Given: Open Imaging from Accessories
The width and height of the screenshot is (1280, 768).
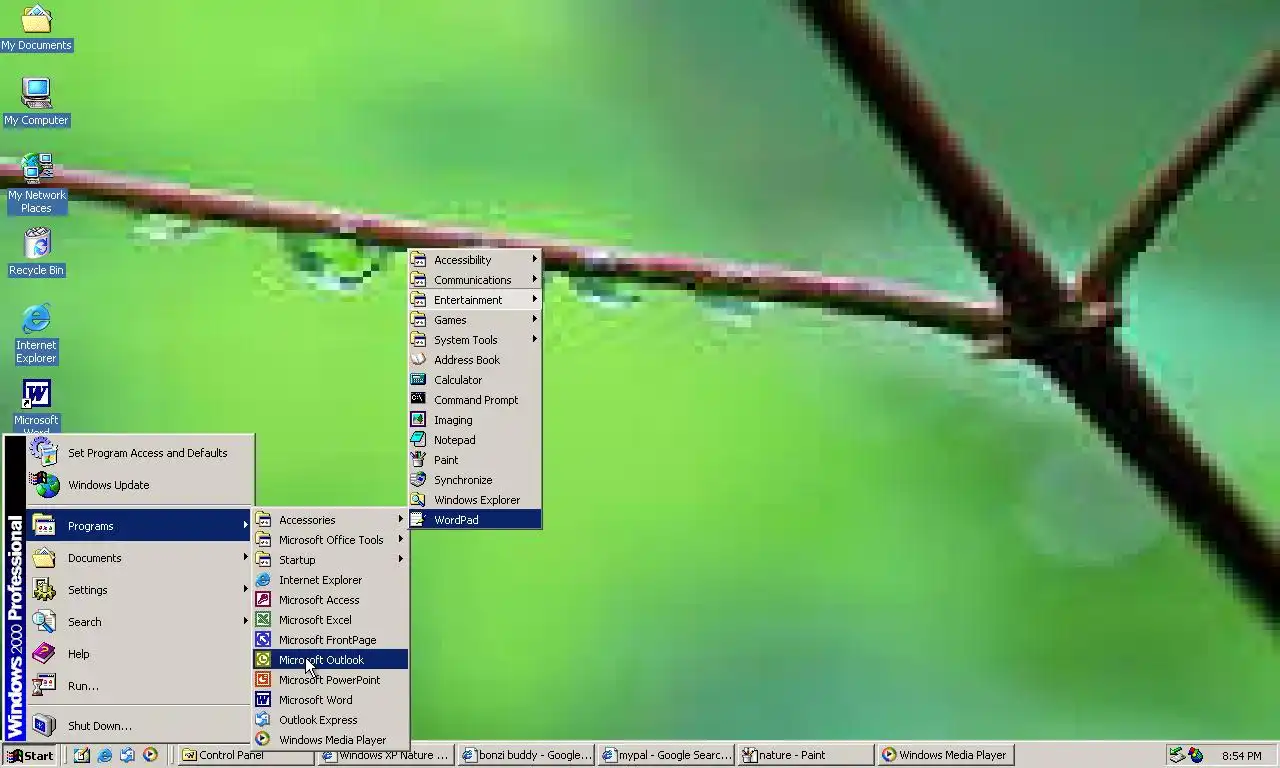Looking at the screenshot, I should (475, 420).
